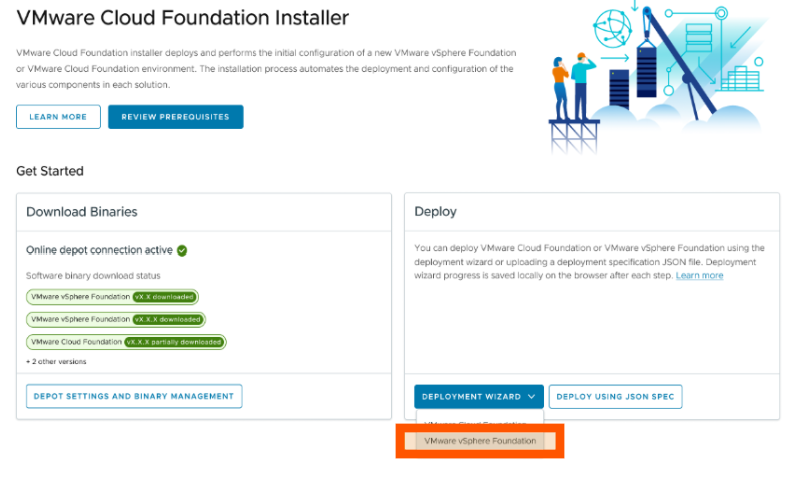The image size is (812, 477).
Task: Follow the Learn more link in Deploy
Action: (x=699, y=275)
